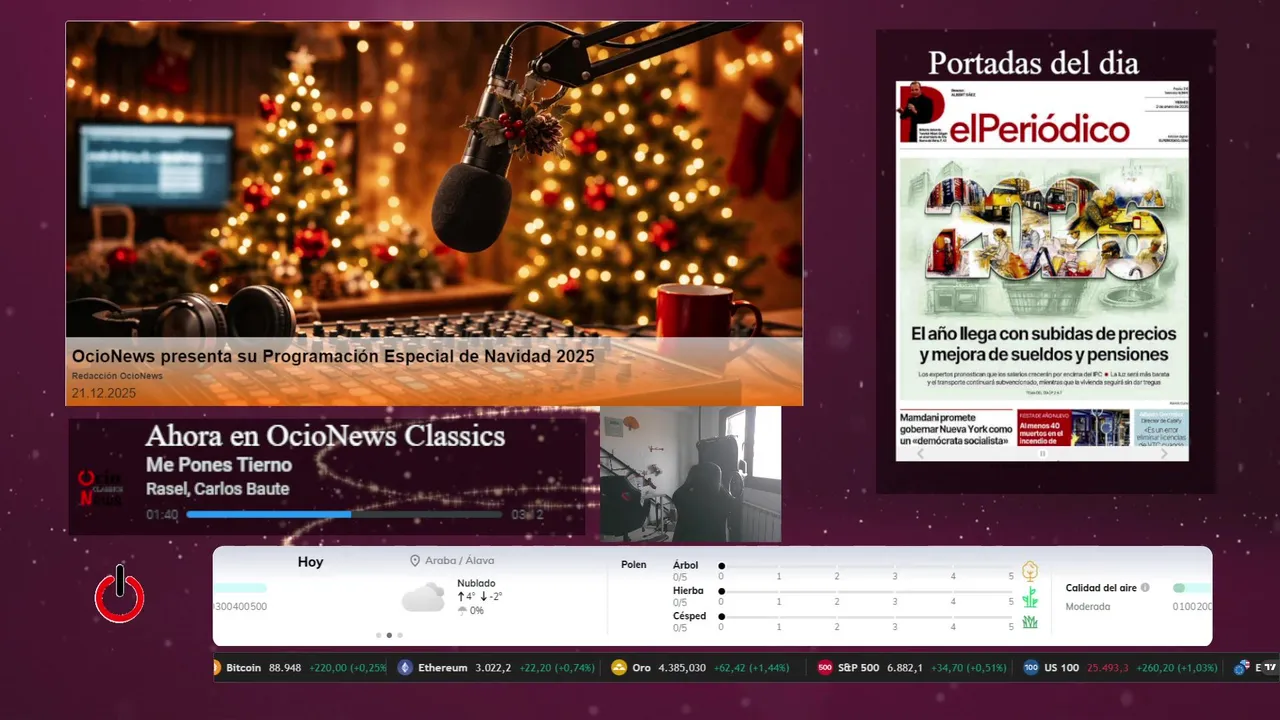Click the US 100 ticker label

(1062, 668)
